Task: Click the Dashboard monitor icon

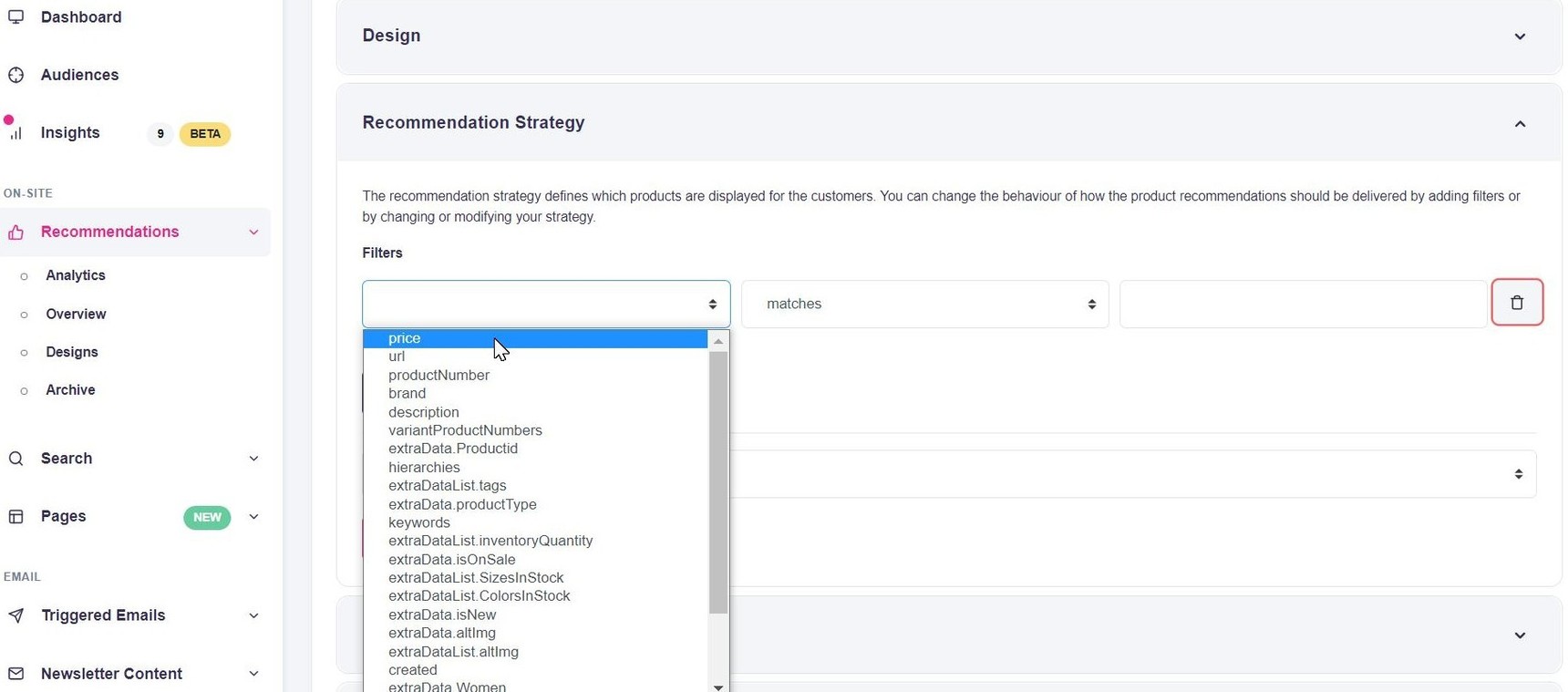Action: (16, 17)
